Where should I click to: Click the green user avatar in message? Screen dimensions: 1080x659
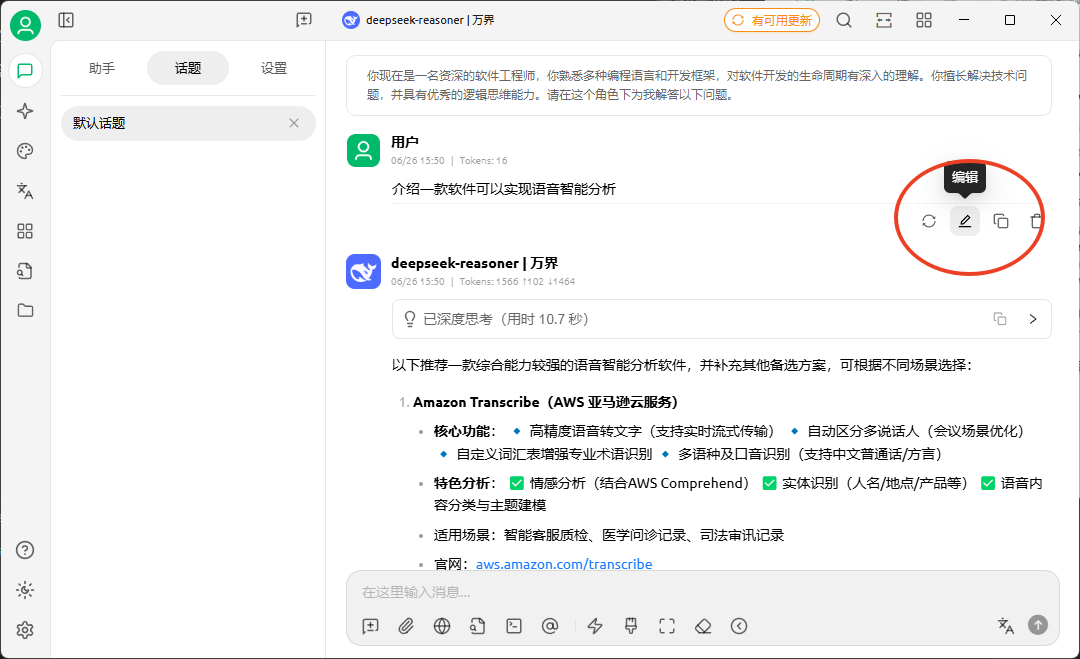pos(363,150)
